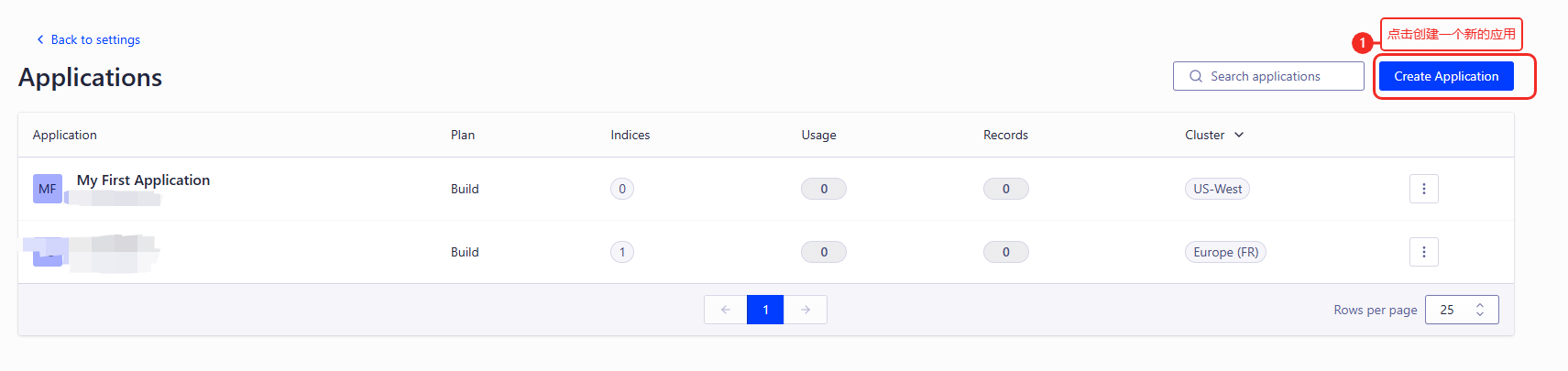
Task: Open My First Application's three-dot menu
Action: point(1423,189)
